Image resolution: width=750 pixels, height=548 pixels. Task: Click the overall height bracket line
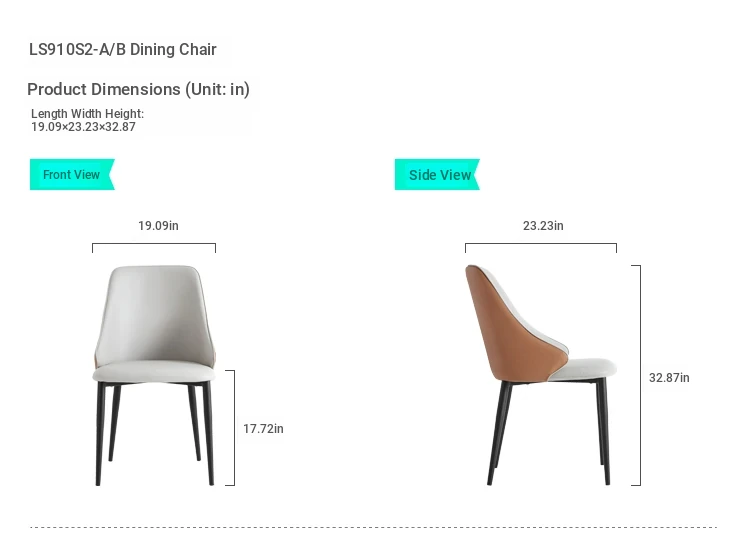pos(637,375)
